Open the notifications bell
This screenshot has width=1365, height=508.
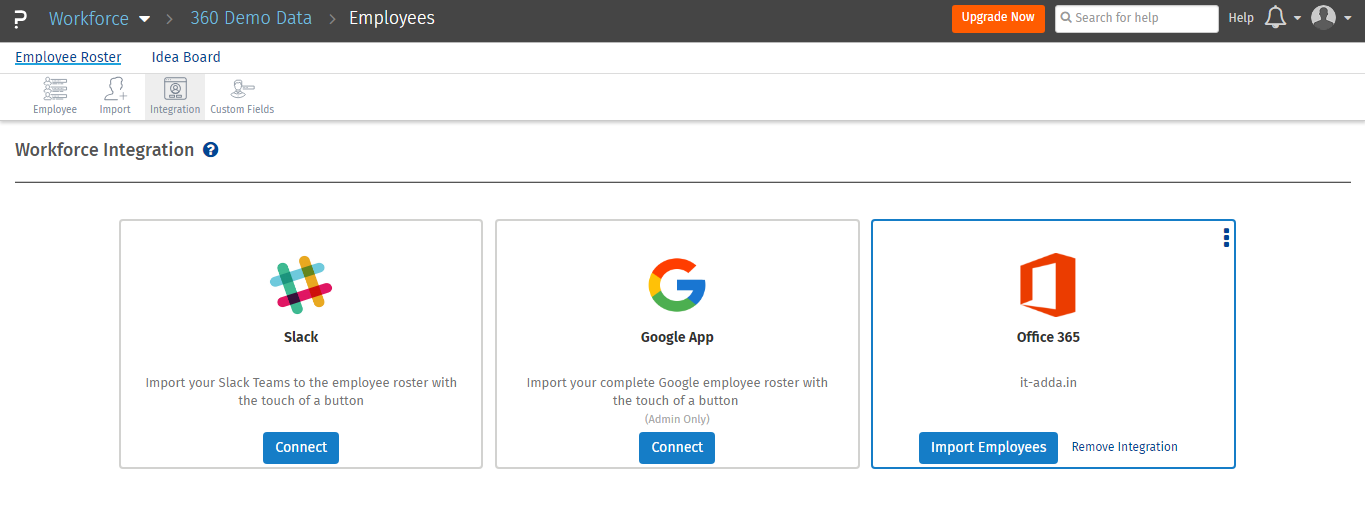pyautogui.click(x=1275, y=18)
